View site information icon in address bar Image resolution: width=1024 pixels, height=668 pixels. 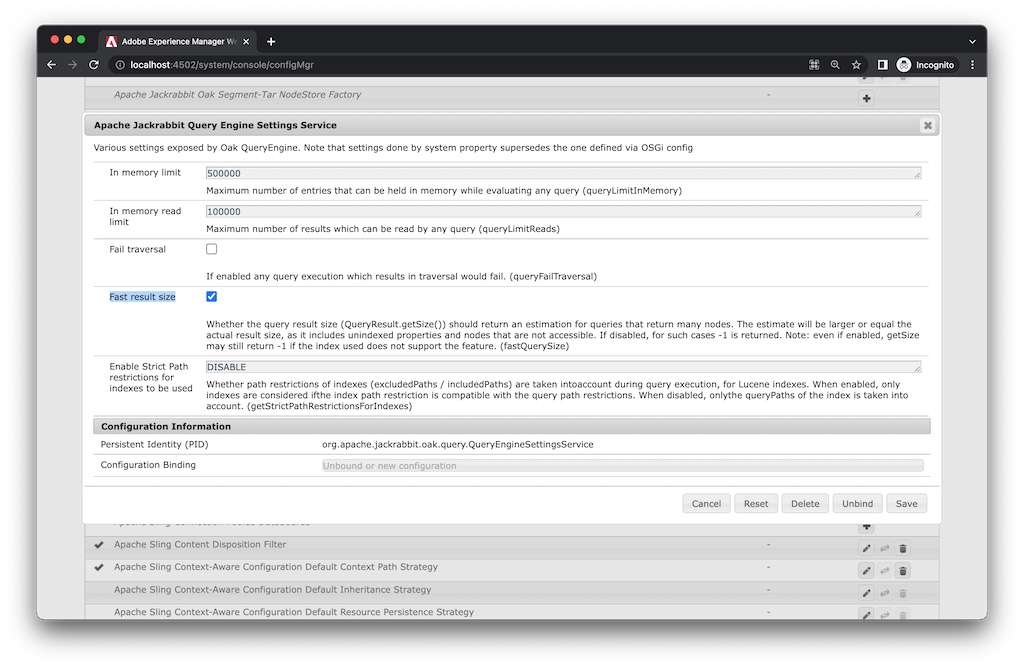120,65
